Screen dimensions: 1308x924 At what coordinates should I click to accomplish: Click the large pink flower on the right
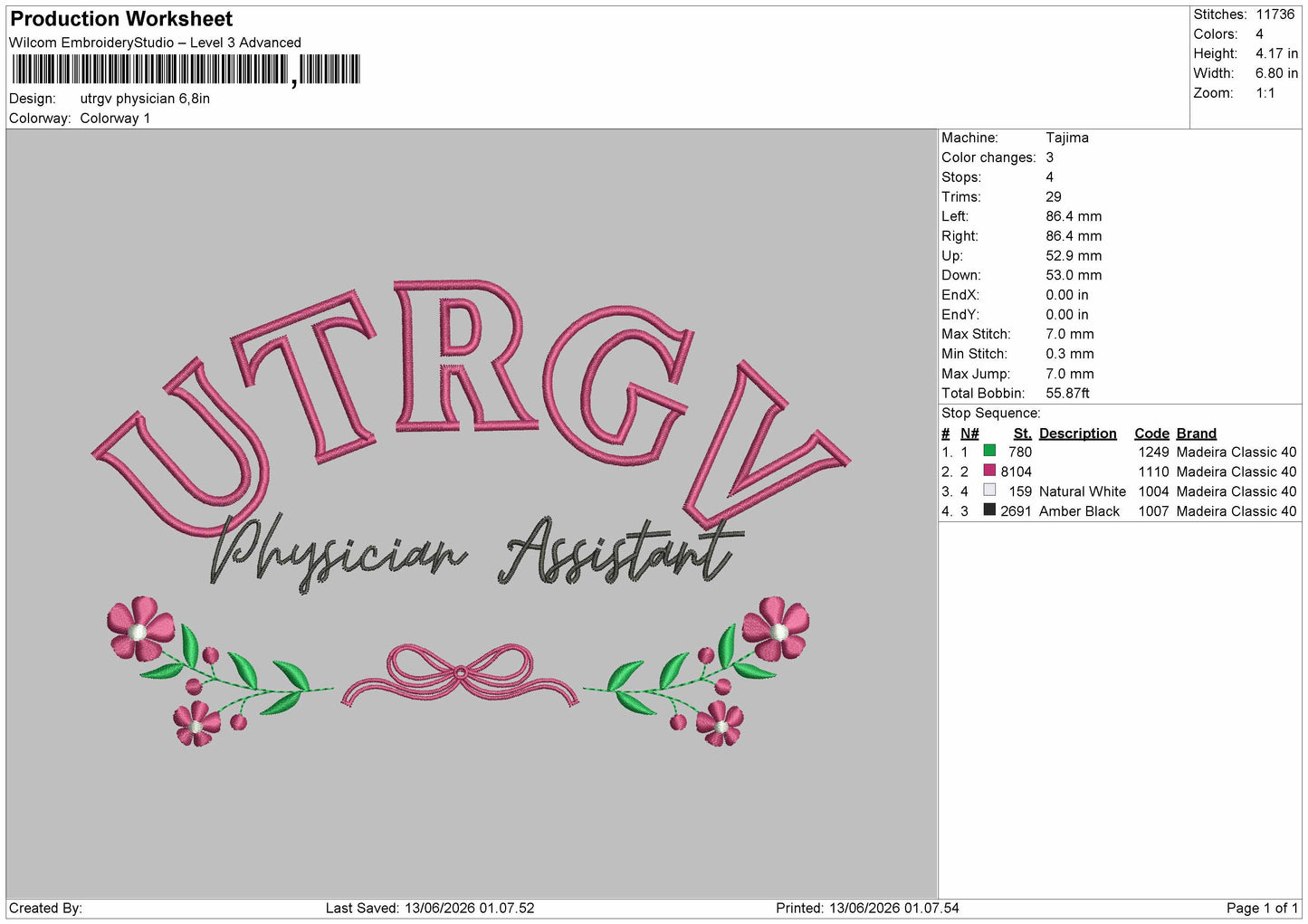tap(776, 628)
